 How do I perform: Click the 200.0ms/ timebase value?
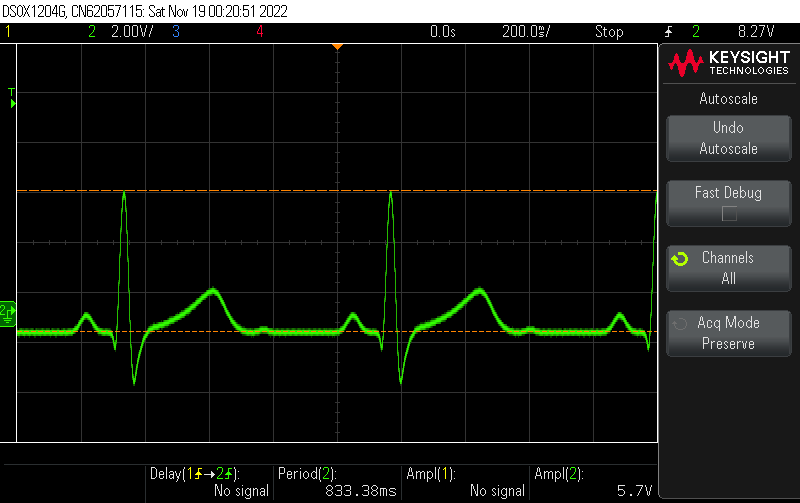coord(526,32)
